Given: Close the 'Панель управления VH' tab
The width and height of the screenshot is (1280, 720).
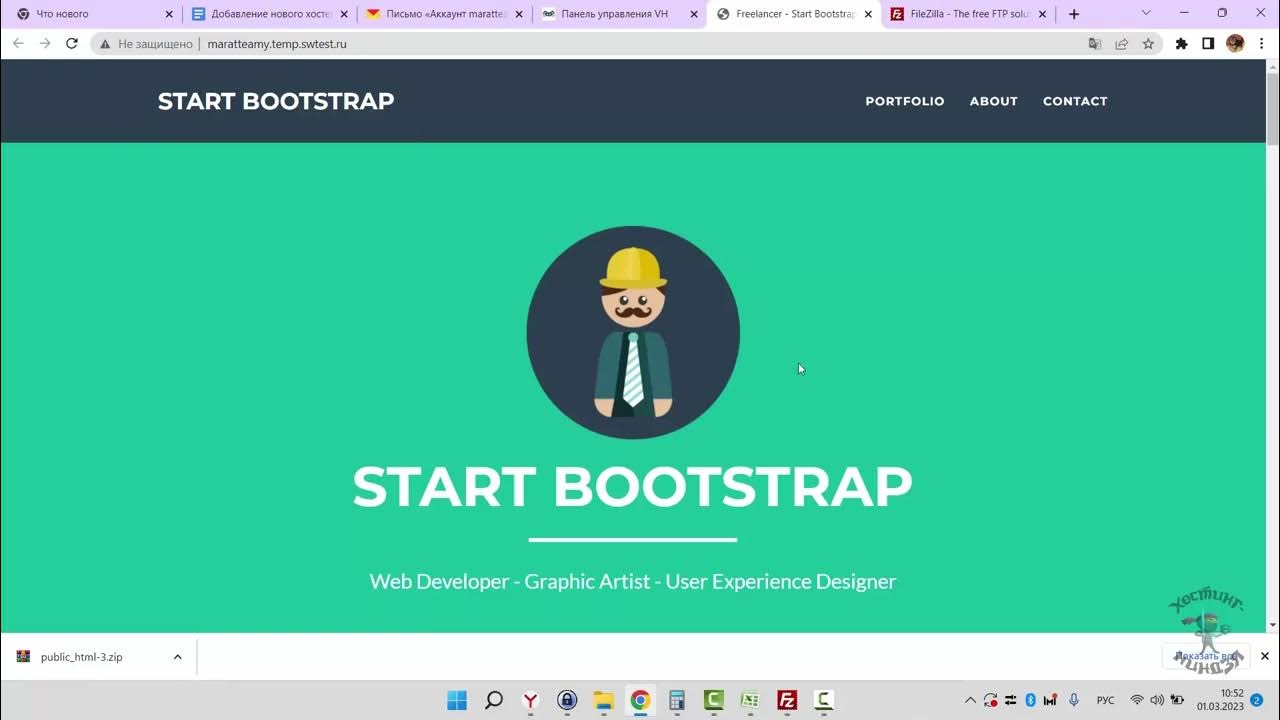Looking at the screenshot, I should click(x=694, y=14).
